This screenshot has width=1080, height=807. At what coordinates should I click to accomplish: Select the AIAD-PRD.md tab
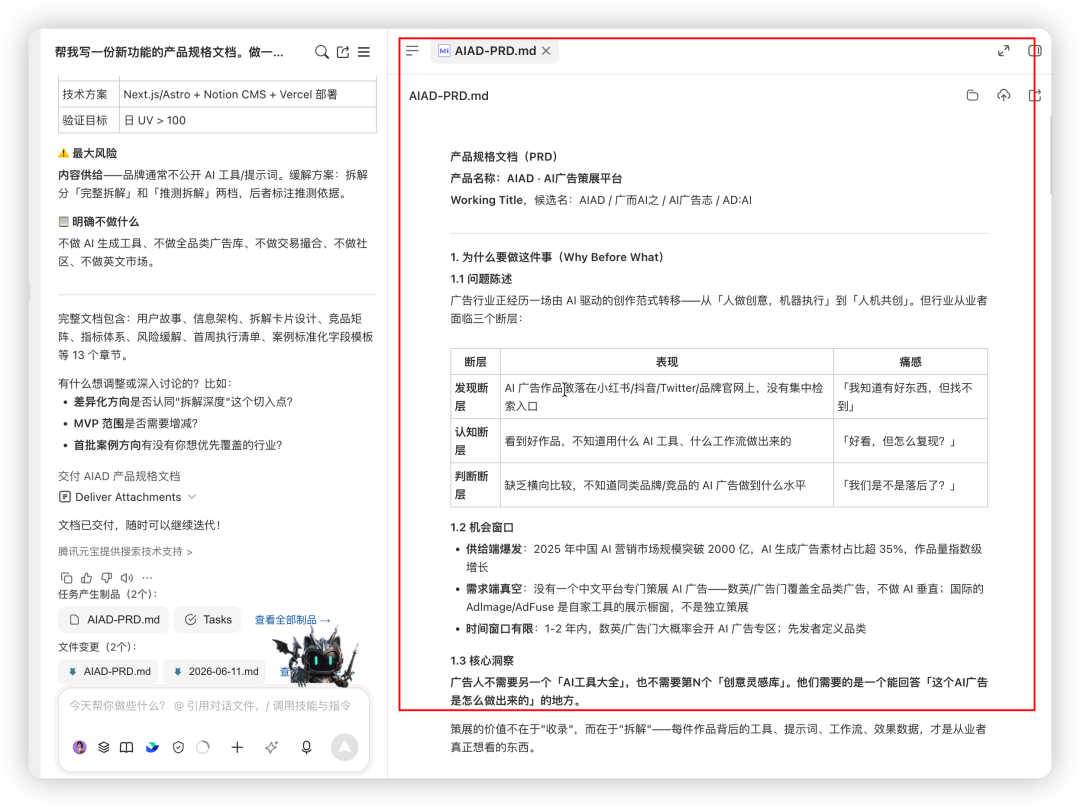pyautogui.click(x=495, y=51)
